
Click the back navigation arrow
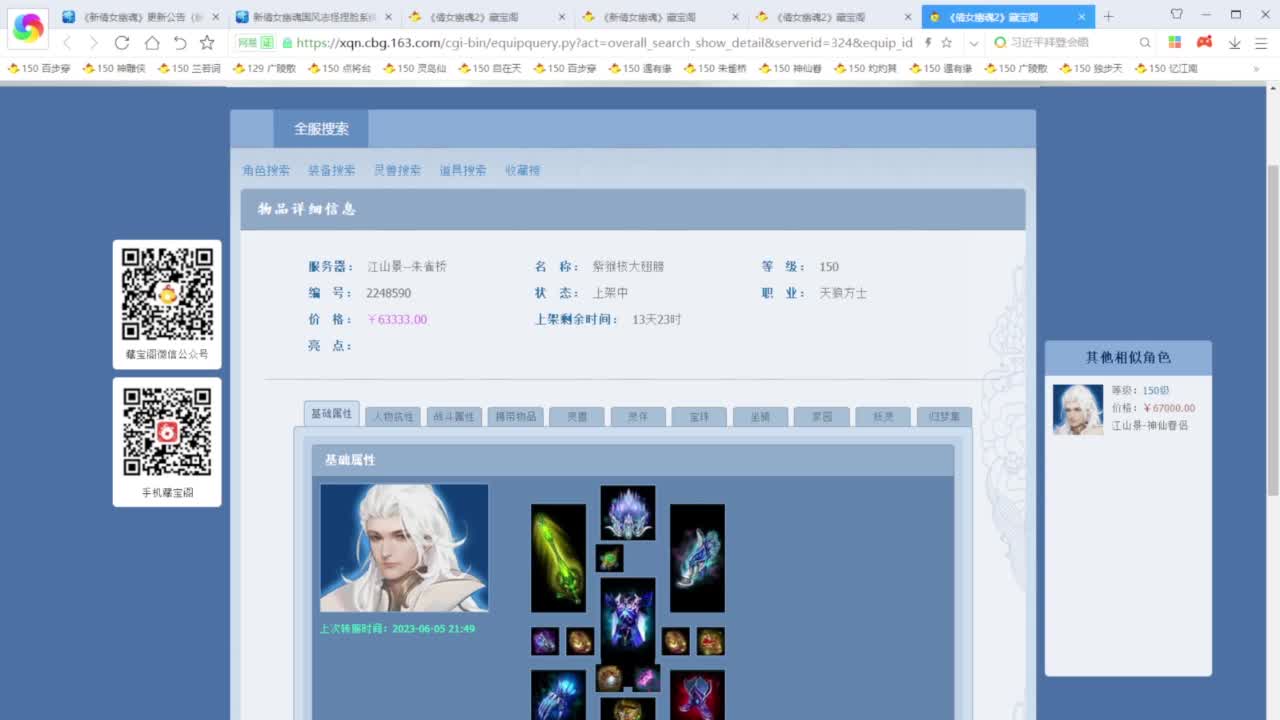[x=67, y=42]
